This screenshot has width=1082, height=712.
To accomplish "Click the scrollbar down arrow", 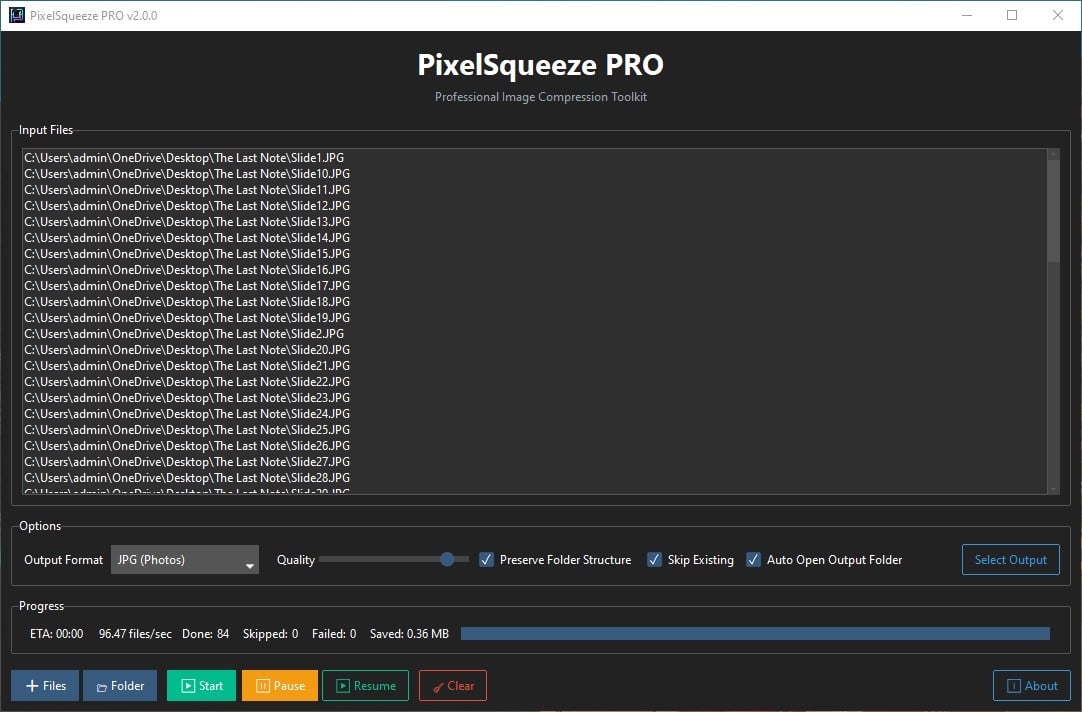I will click(x=1053, y=490).
